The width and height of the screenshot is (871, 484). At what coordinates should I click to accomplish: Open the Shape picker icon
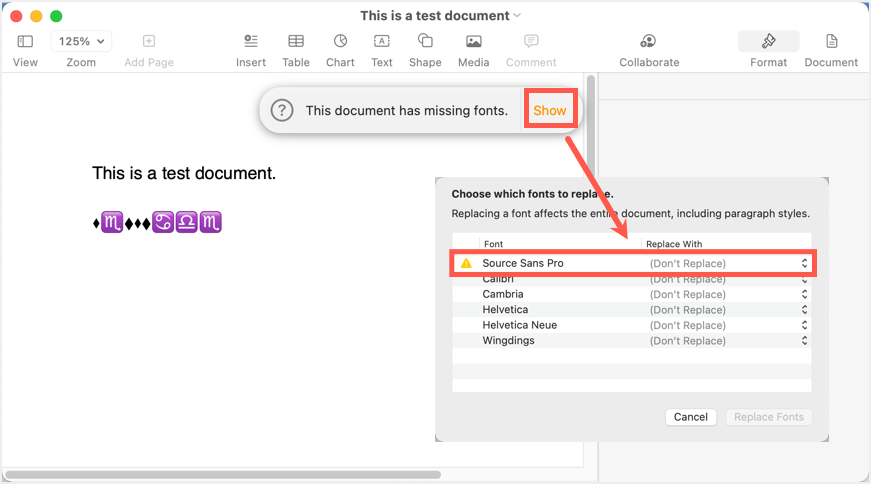tap(425, 41)
